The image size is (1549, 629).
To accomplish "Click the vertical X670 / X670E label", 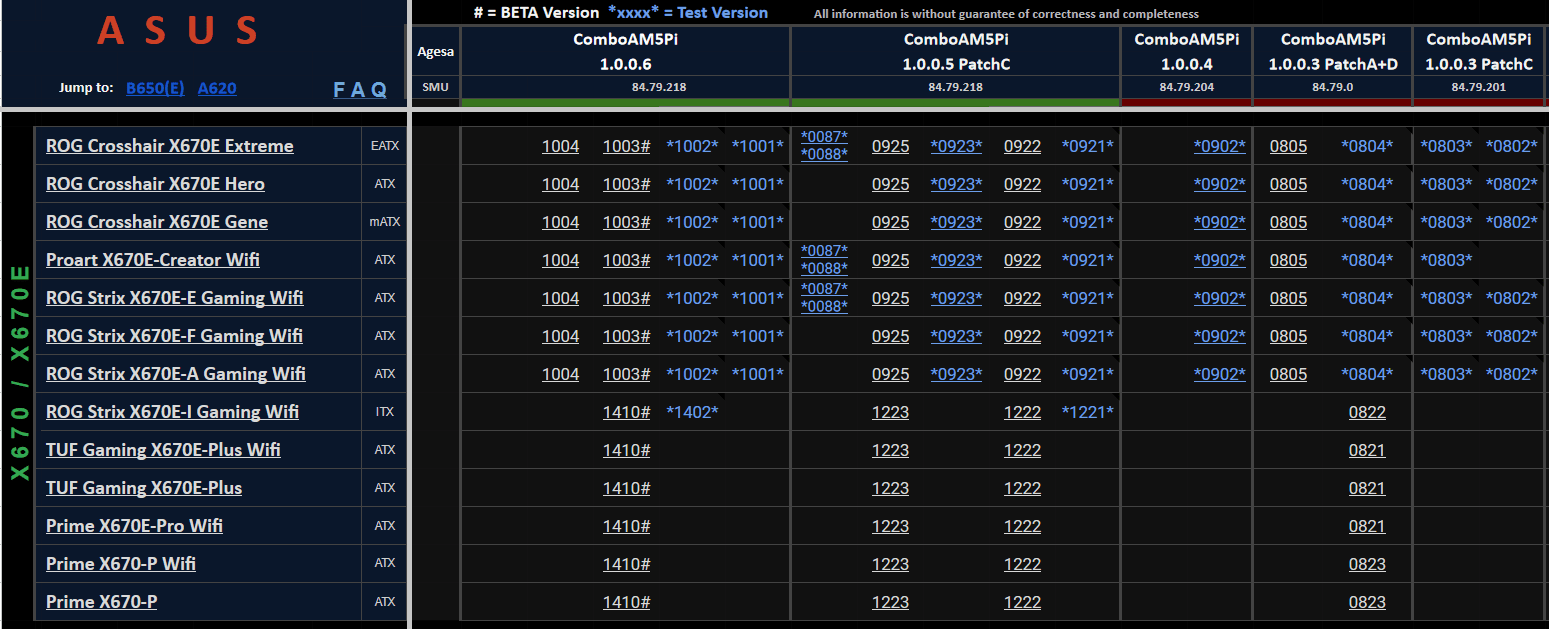I will (19, 373).
